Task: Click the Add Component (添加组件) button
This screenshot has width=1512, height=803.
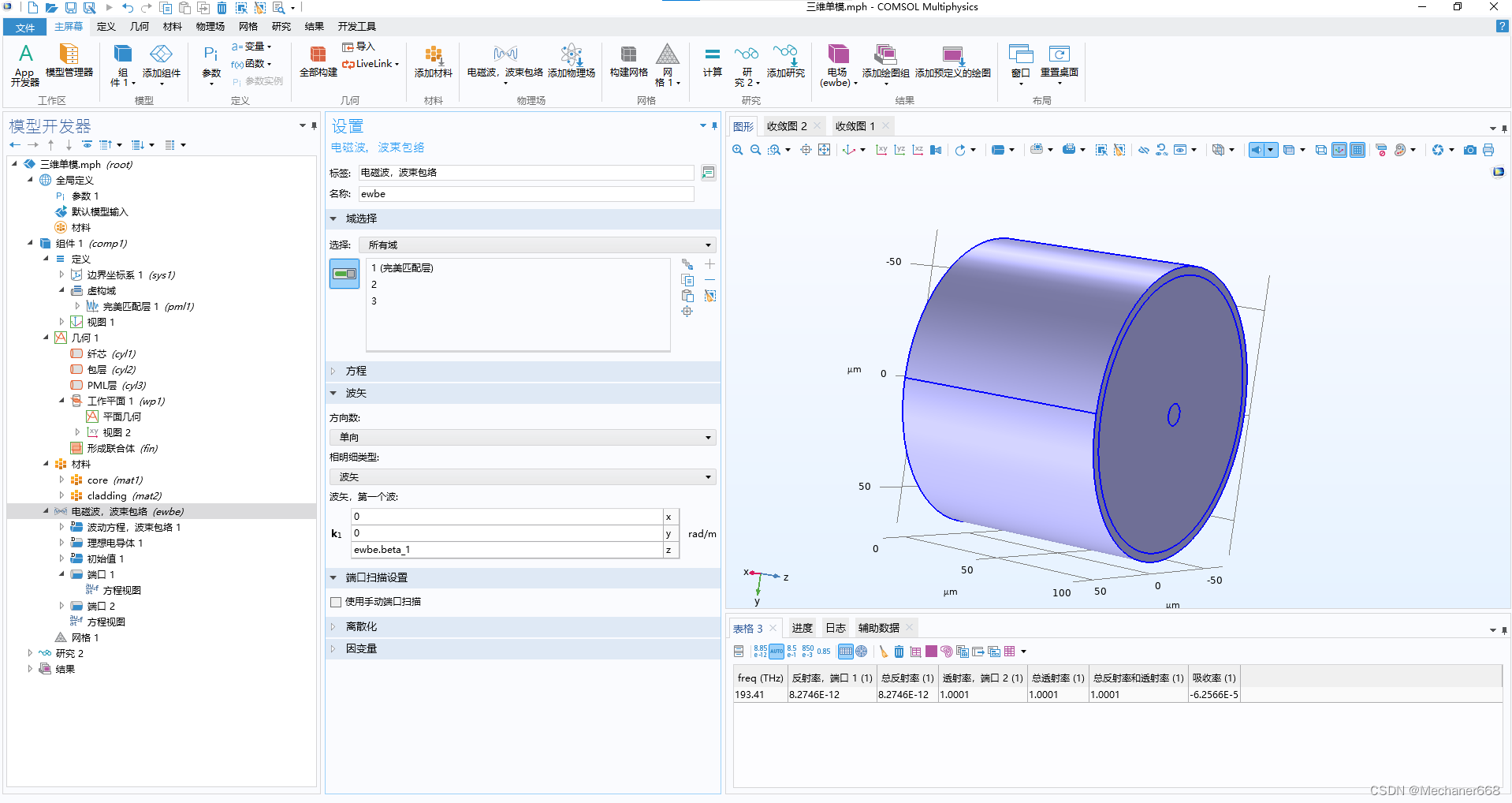Action: coord(162,65)
